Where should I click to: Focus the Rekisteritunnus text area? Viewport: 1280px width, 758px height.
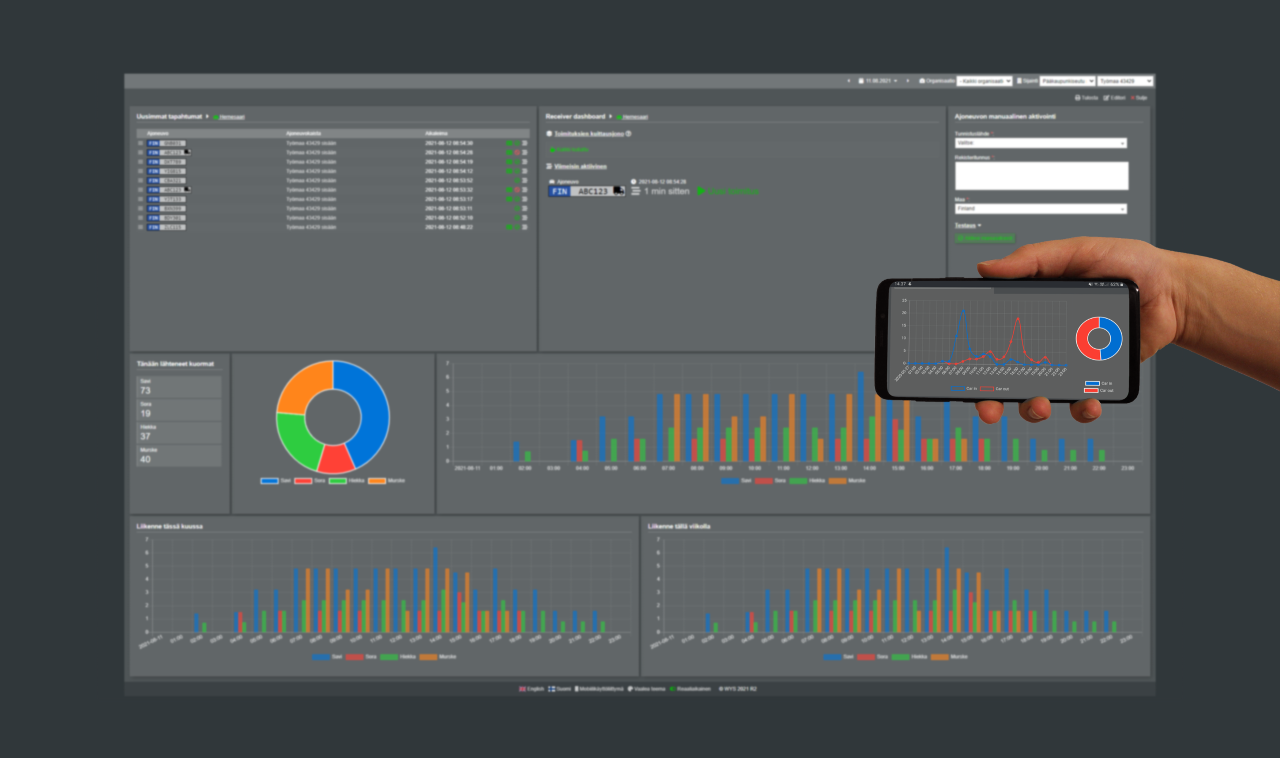tap(1041, 176)
